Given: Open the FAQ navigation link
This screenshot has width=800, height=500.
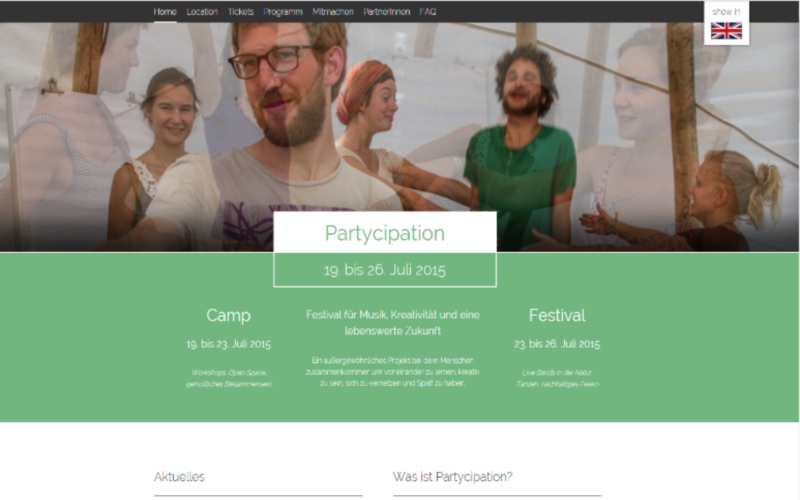Looking at the screenshot, I should point(428,12).
